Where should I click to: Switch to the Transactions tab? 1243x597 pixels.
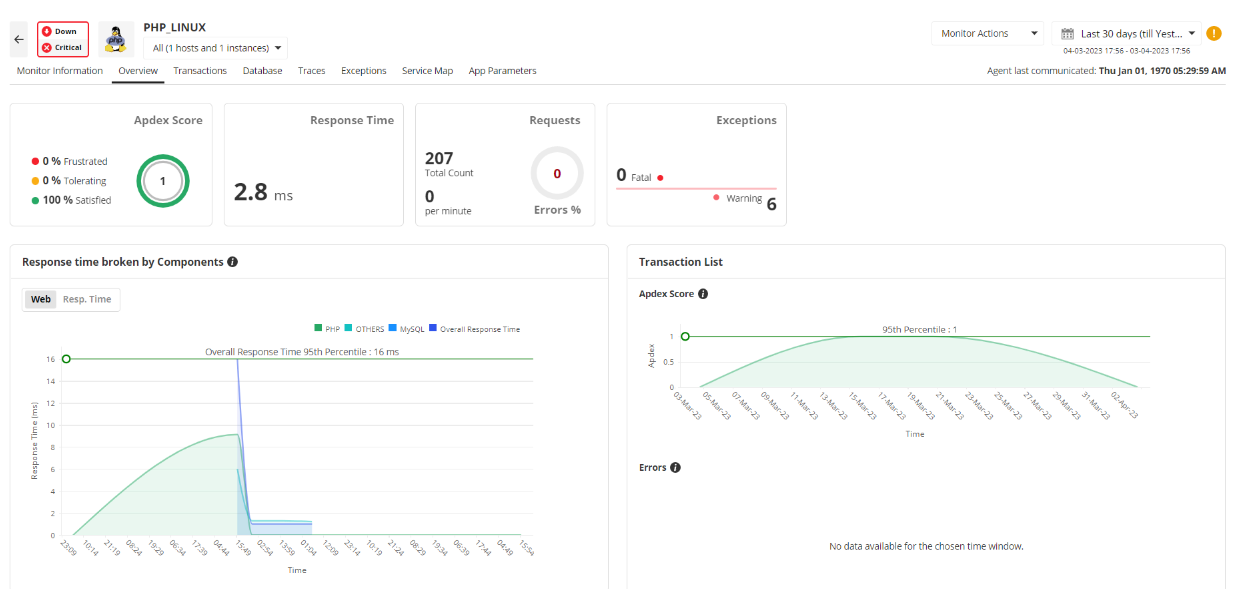click(x=200, y=71)
